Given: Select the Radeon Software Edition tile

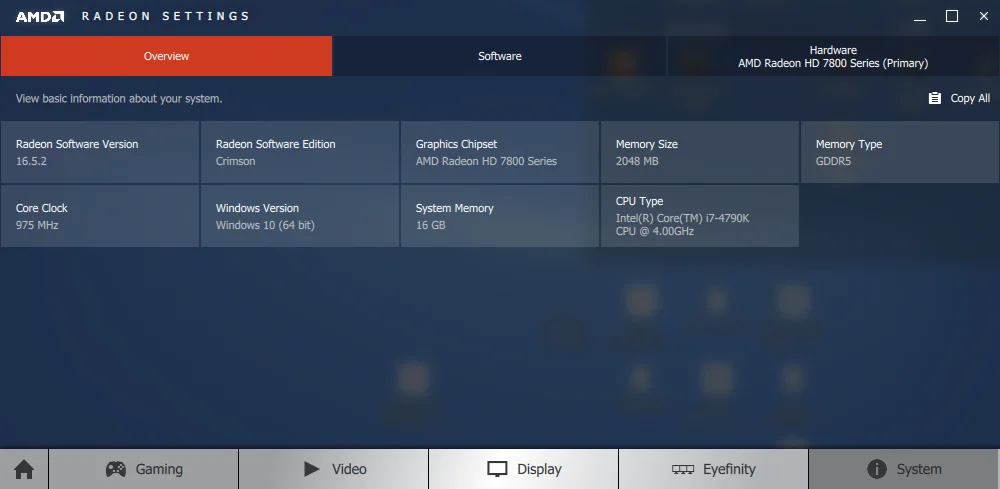Looking at the screenshot, I should 300,152.
